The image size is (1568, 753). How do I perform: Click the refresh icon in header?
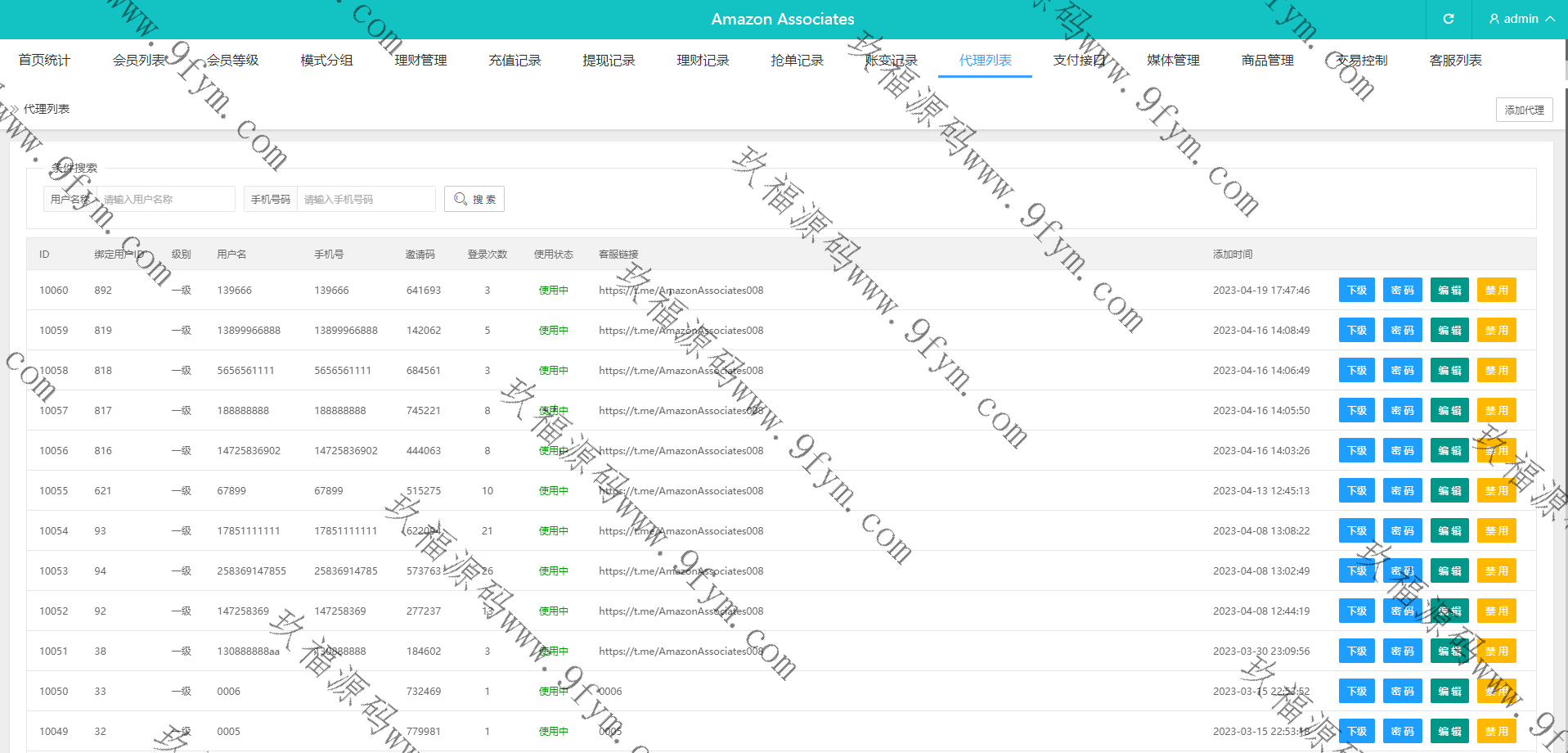tap(1448, 19)
